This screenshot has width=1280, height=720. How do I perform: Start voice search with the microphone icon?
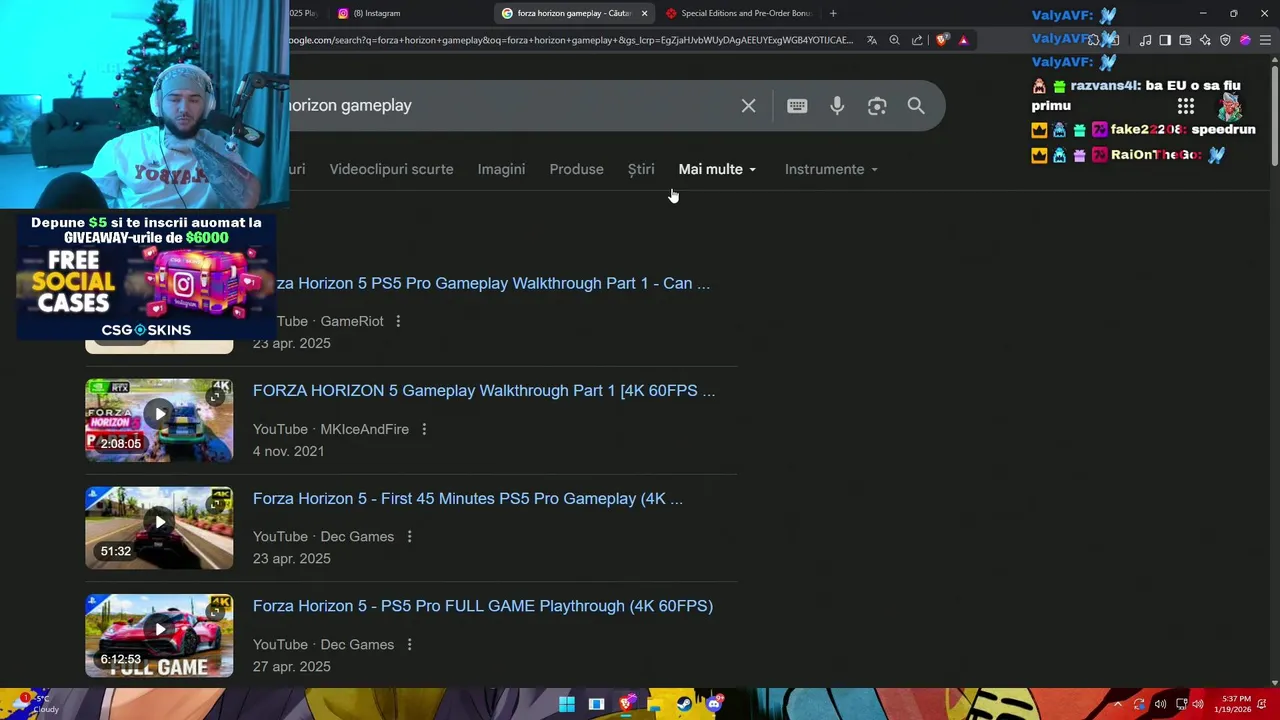[837, 106]
